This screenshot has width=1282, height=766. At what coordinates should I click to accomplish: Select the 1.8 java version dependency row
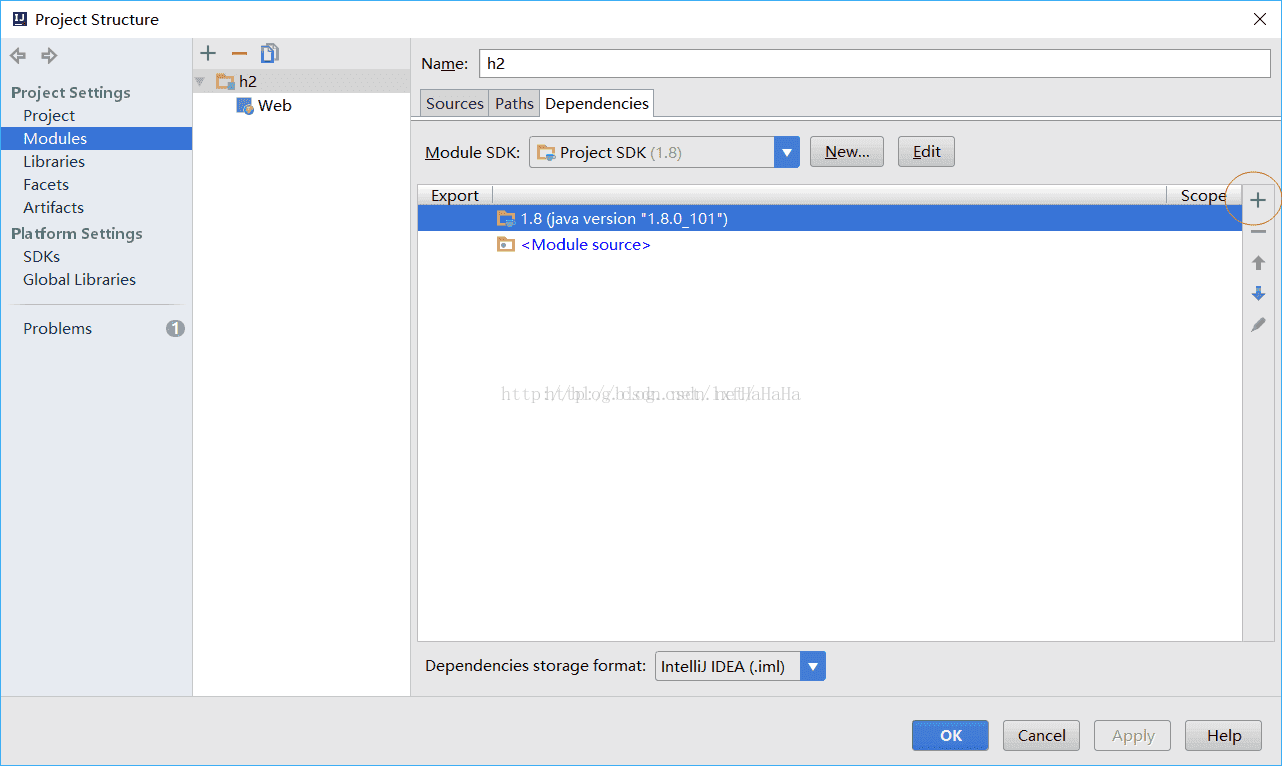tap(829, 218)
